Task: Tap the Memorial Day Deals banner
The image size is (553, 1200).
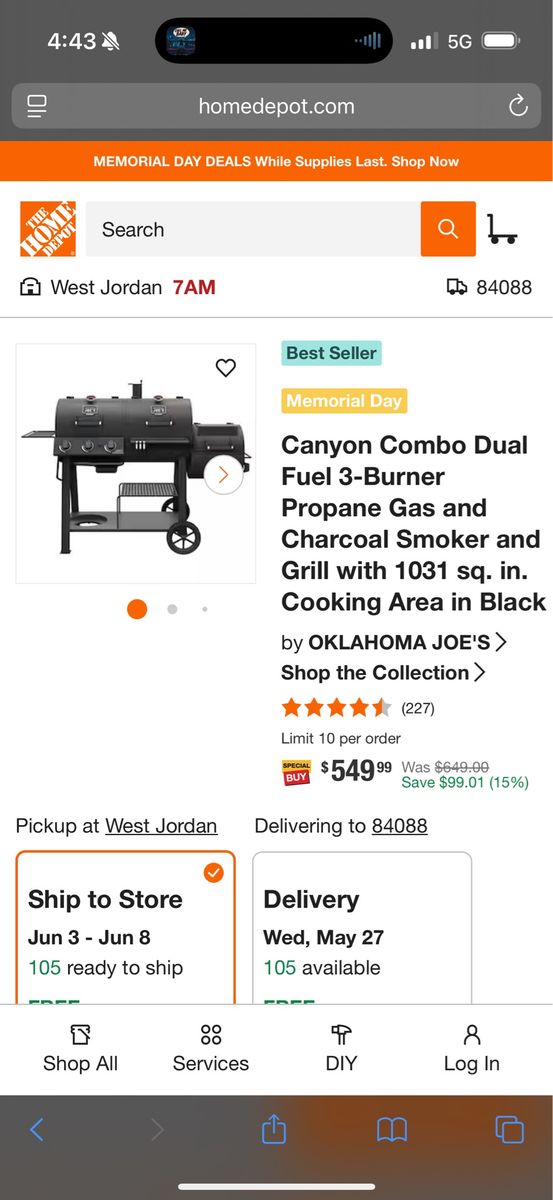Action: coord(276,161)
